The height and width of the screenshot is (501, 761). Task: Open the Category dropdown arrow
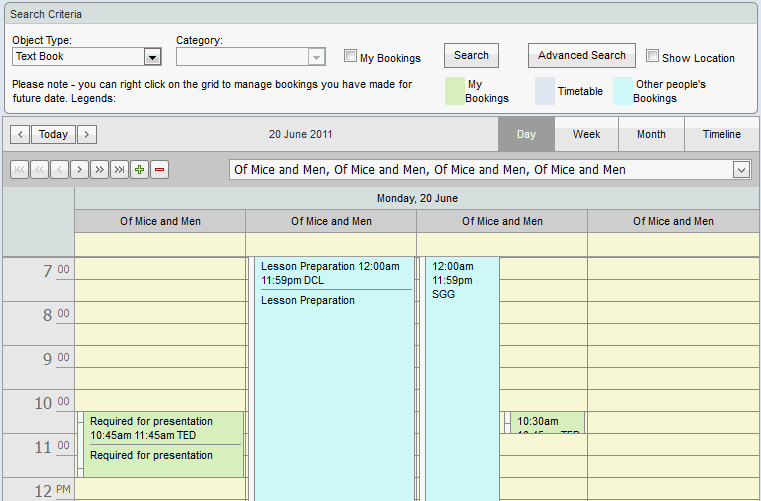point(316,57)
